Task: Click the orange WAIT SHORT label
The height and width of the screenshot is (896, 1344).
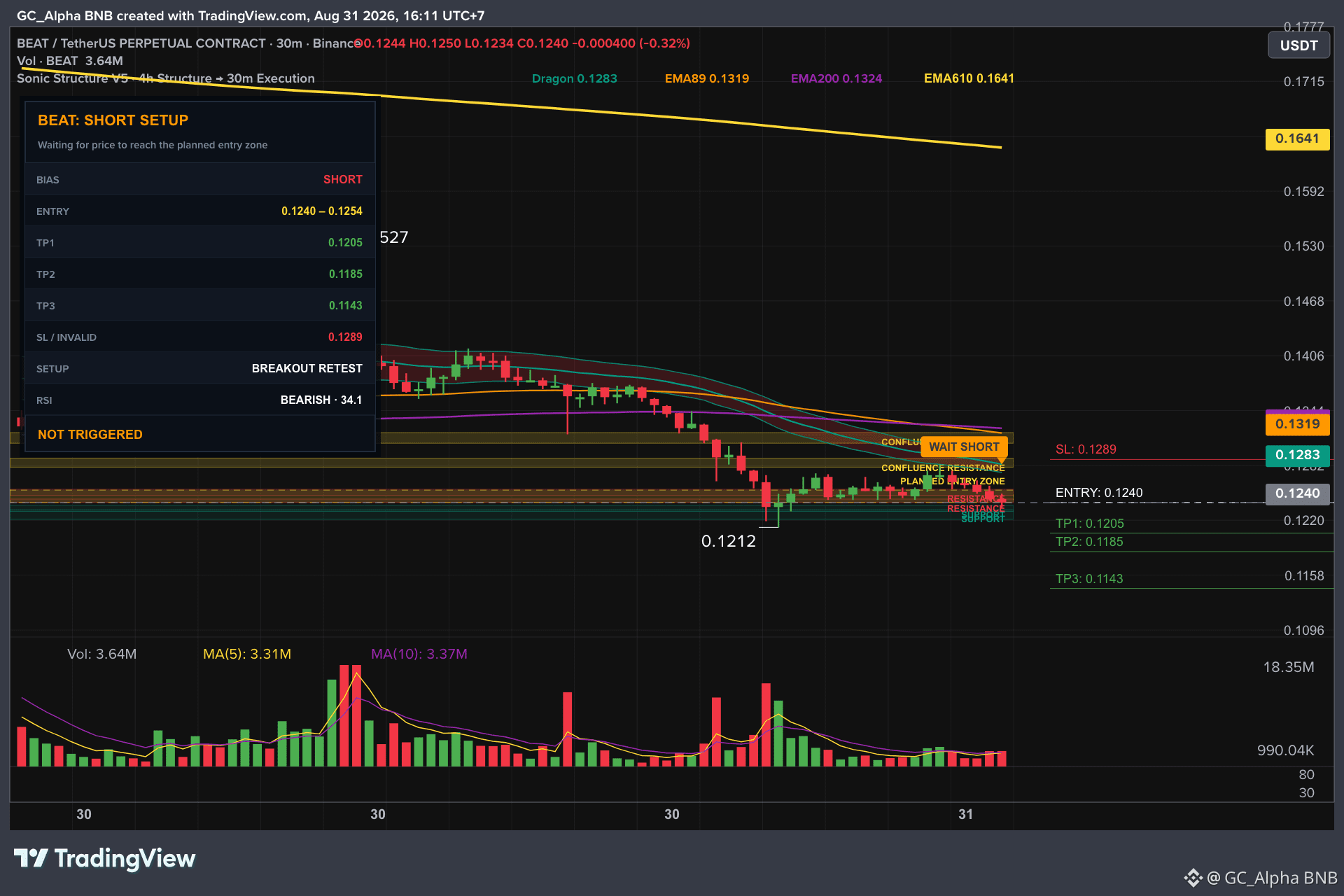Action: pos(964,447)
